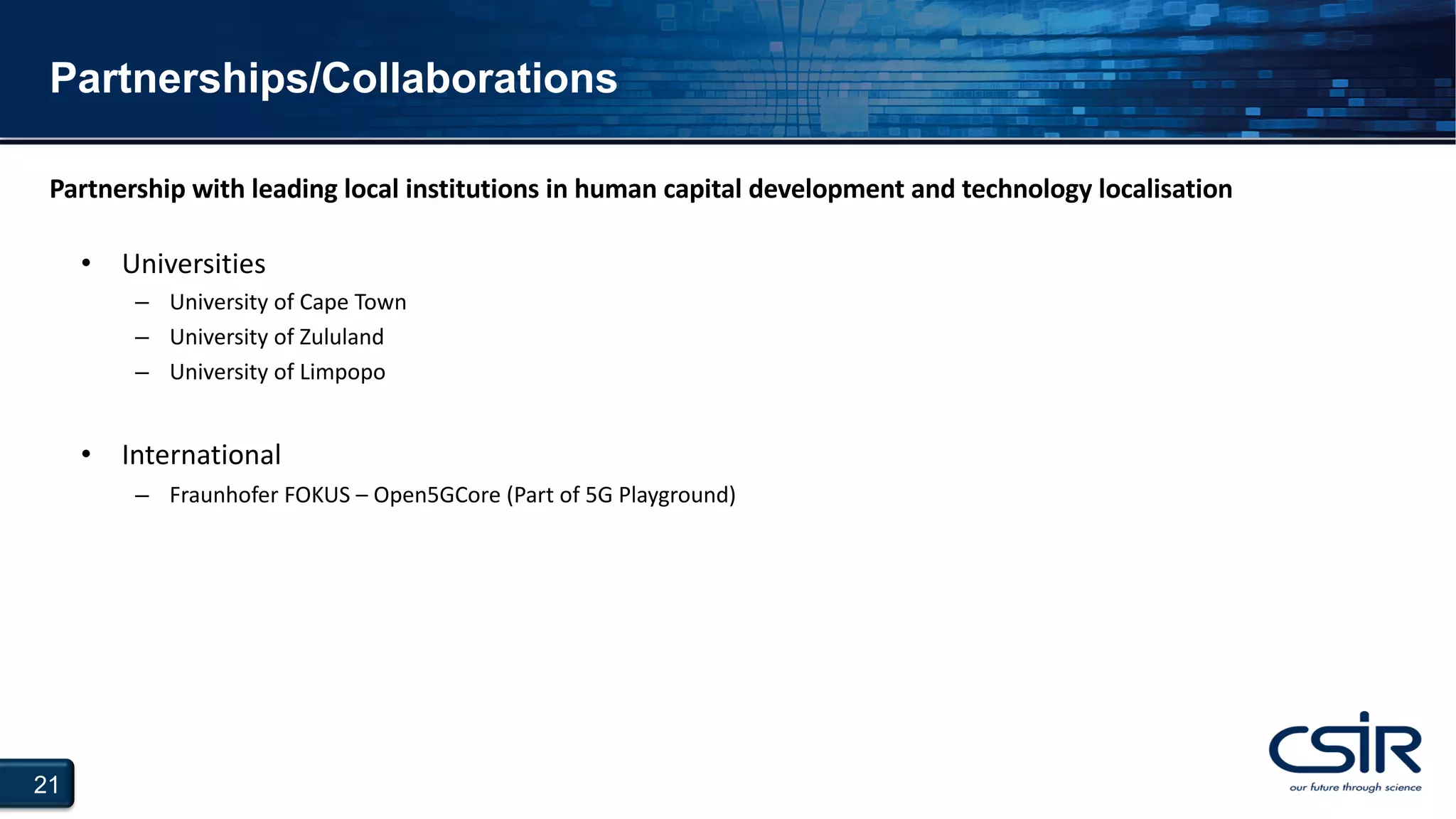Click the Universities bullet heading
The image size is (1456, 819).
pyautogui.click(x=193, y=264)
